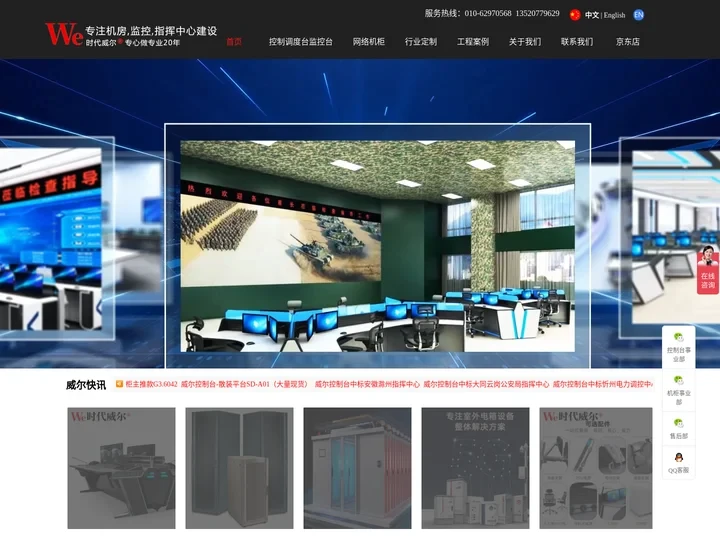The height and width of the screenshot is (540, 720).
Task: Open the 工程案例 menu item
Action: point(473,42)
